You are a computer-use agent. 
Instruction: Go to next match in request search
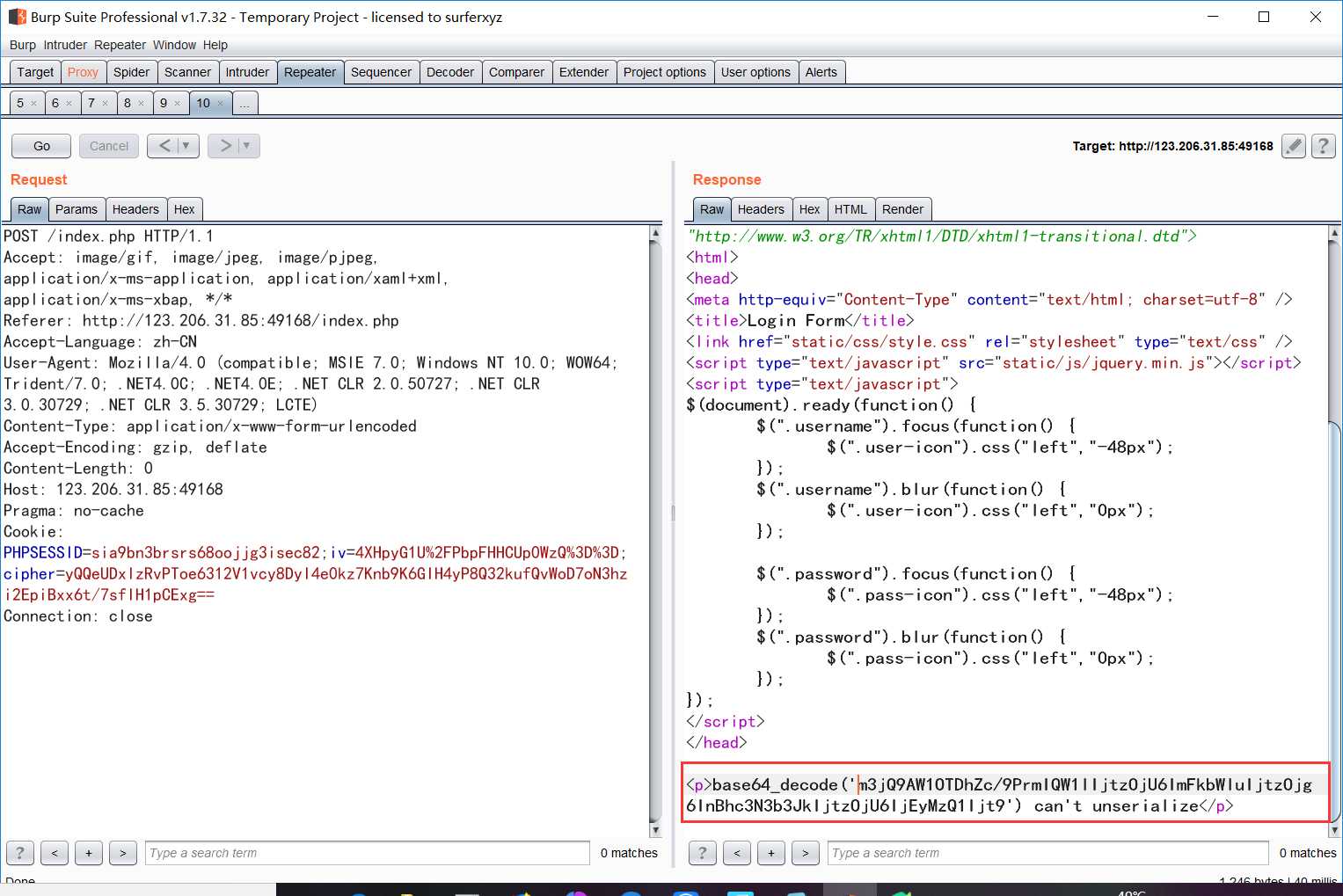pos(123,853)
